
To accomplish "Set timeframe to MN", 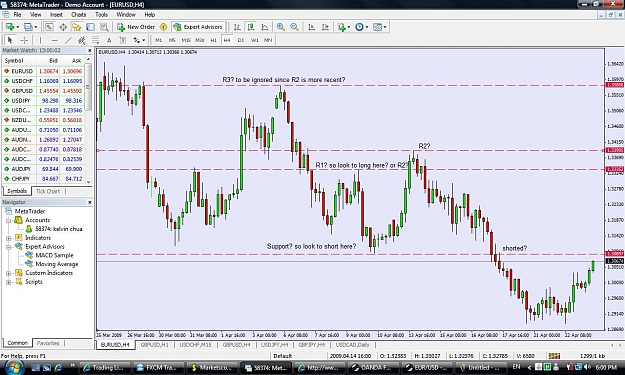I will coord(268,40).
